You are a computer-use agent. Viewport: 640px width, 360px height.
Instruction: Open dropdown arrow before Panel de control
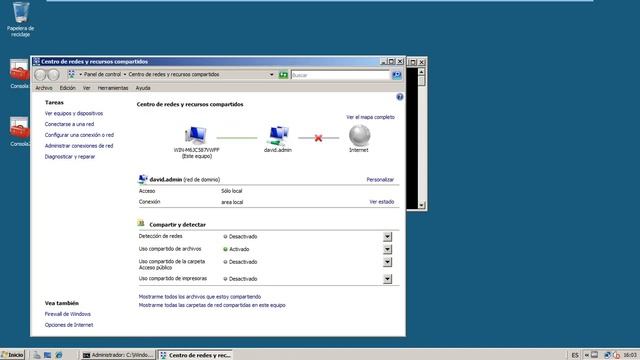click(80, 74)
